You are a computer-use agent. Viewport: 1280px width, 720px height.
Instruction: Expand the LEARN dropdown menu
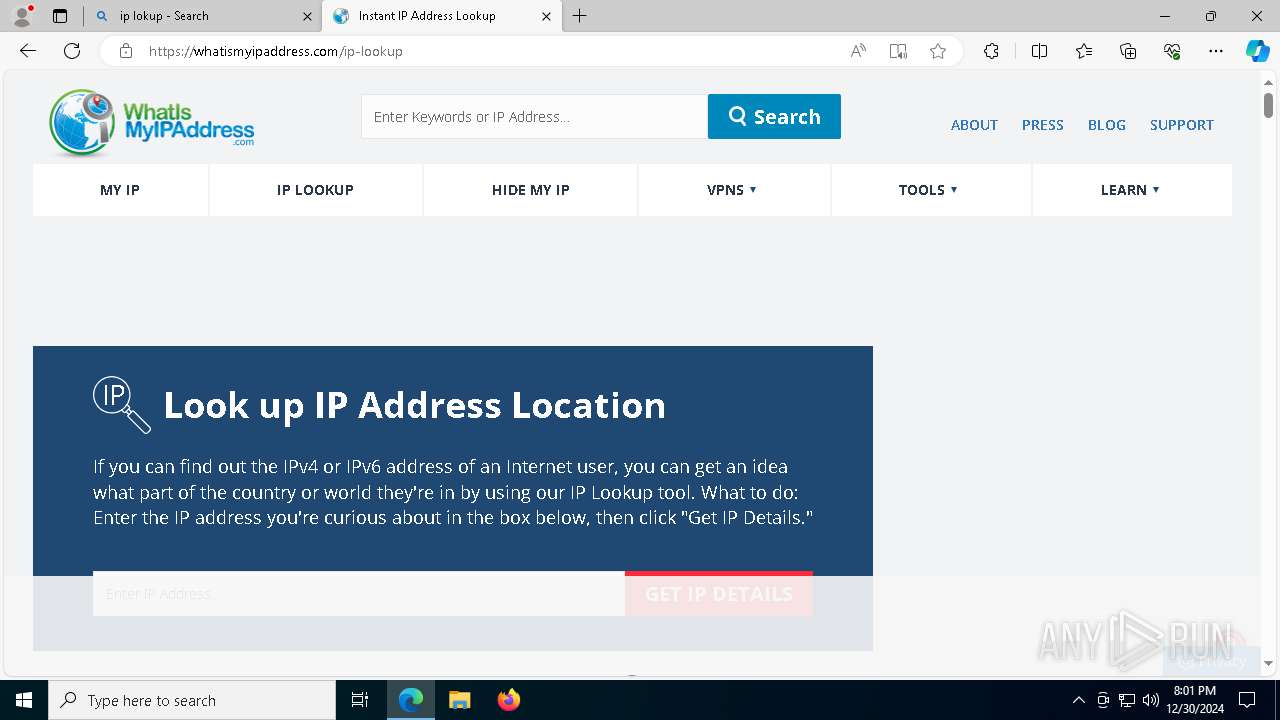(x=1131, y=190)
